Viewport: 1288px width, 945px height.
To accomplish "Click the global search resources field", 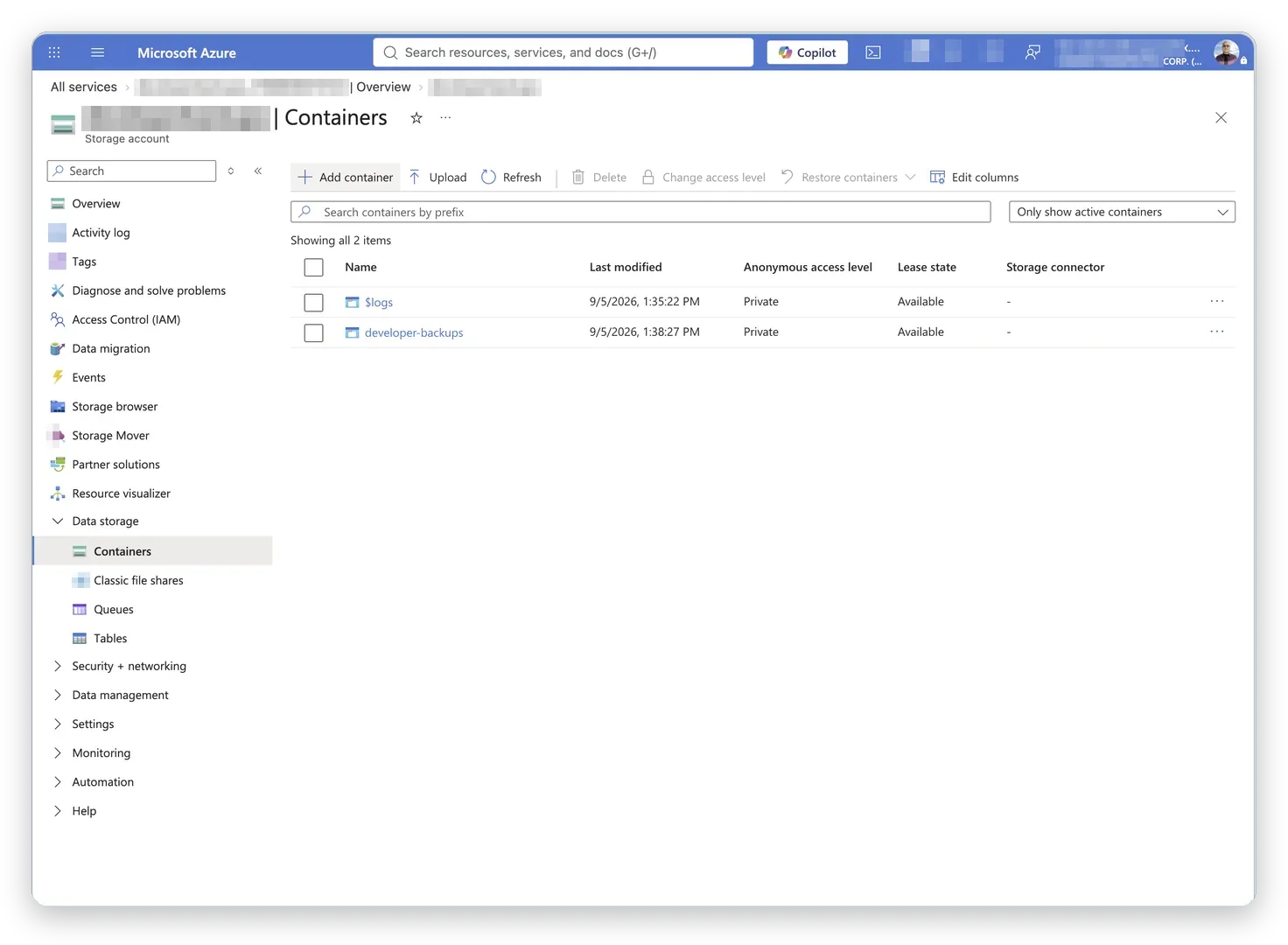I will pyautogui.click(x=563, y=52).
